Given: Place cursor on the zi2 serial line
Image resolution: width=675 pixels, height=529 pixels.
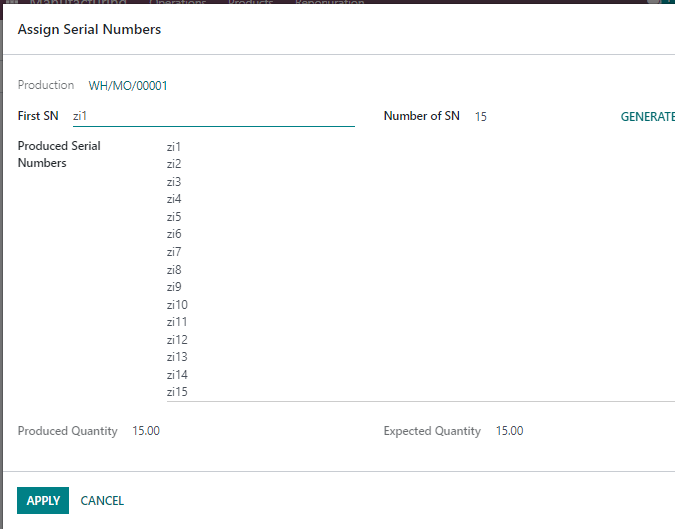Looking at the screenshot, I should click(174, 164).
